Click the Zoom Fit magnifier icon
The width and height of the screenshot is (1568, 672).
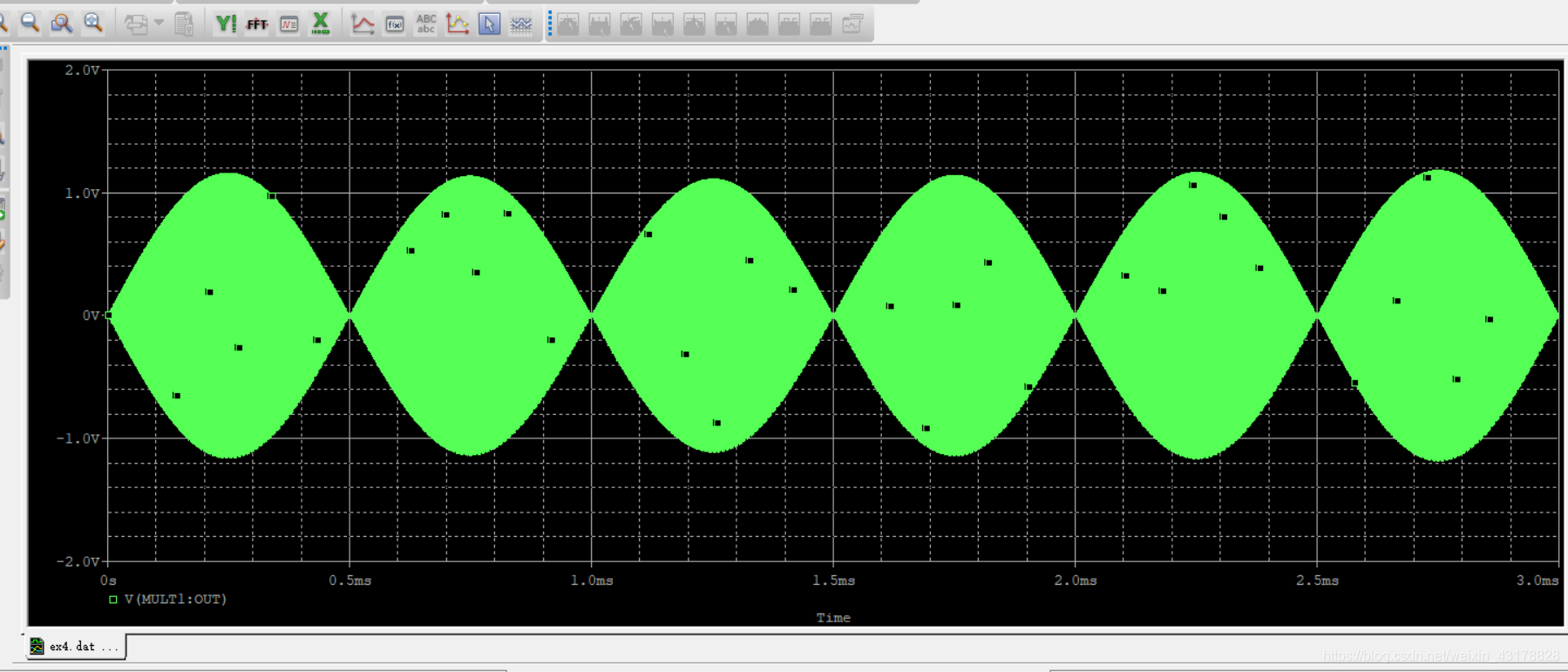click(x=93, y=24)
